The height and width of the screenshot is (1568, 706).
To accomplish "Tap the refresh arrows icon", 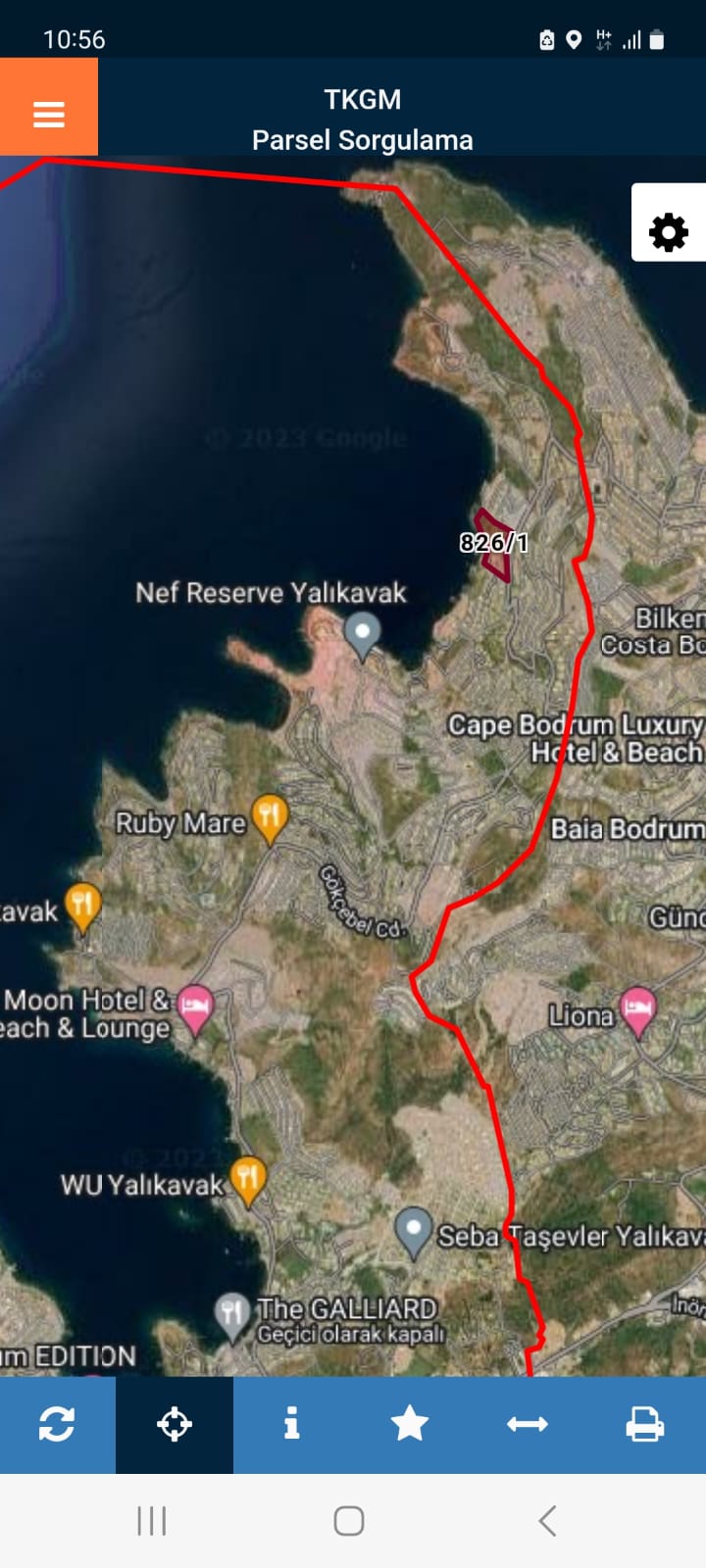I will 57,1424.
